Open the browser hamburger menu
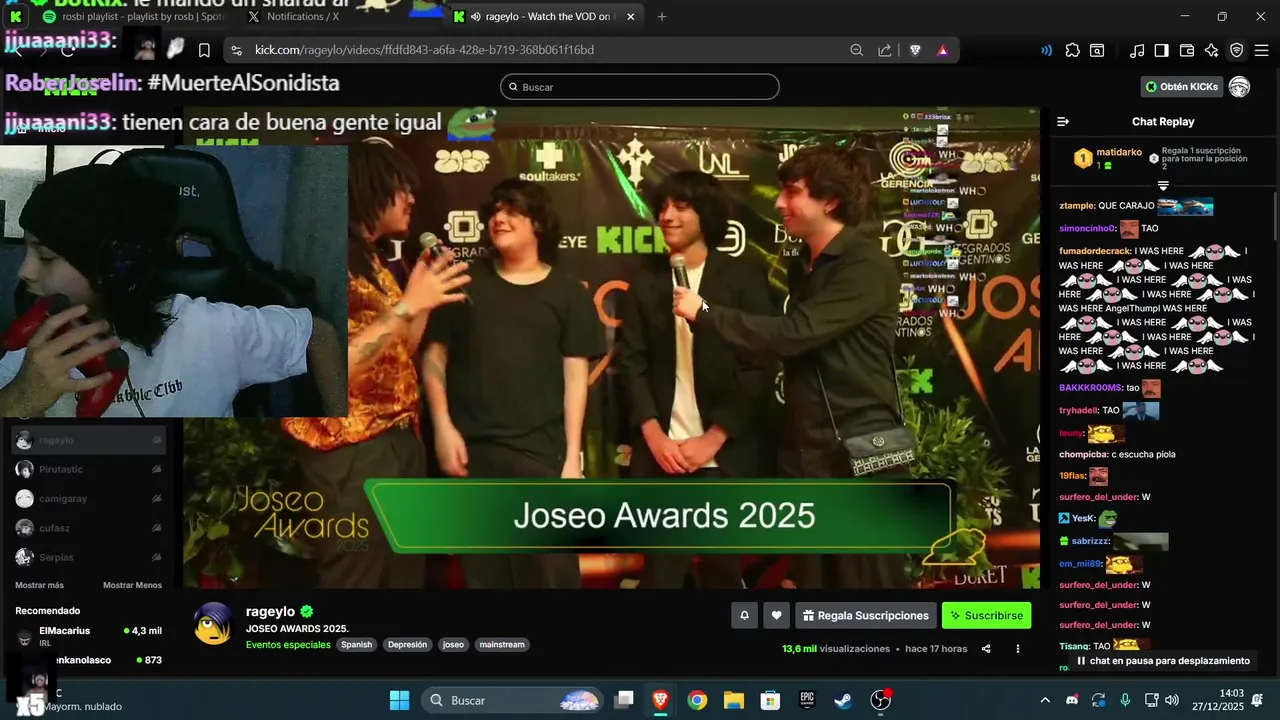Image resolution: width=1280 pixels, height=720 pixels. click(1262, 50)
